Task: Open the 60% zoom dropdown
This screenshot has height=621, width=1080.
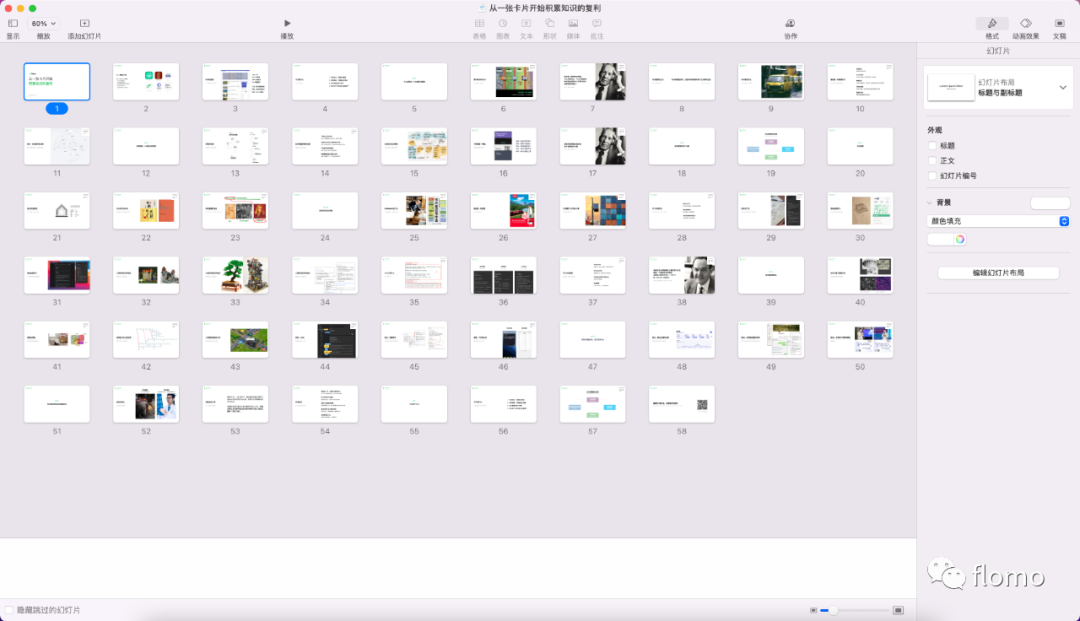Action: pyautogui.click(x=43, y=23)
